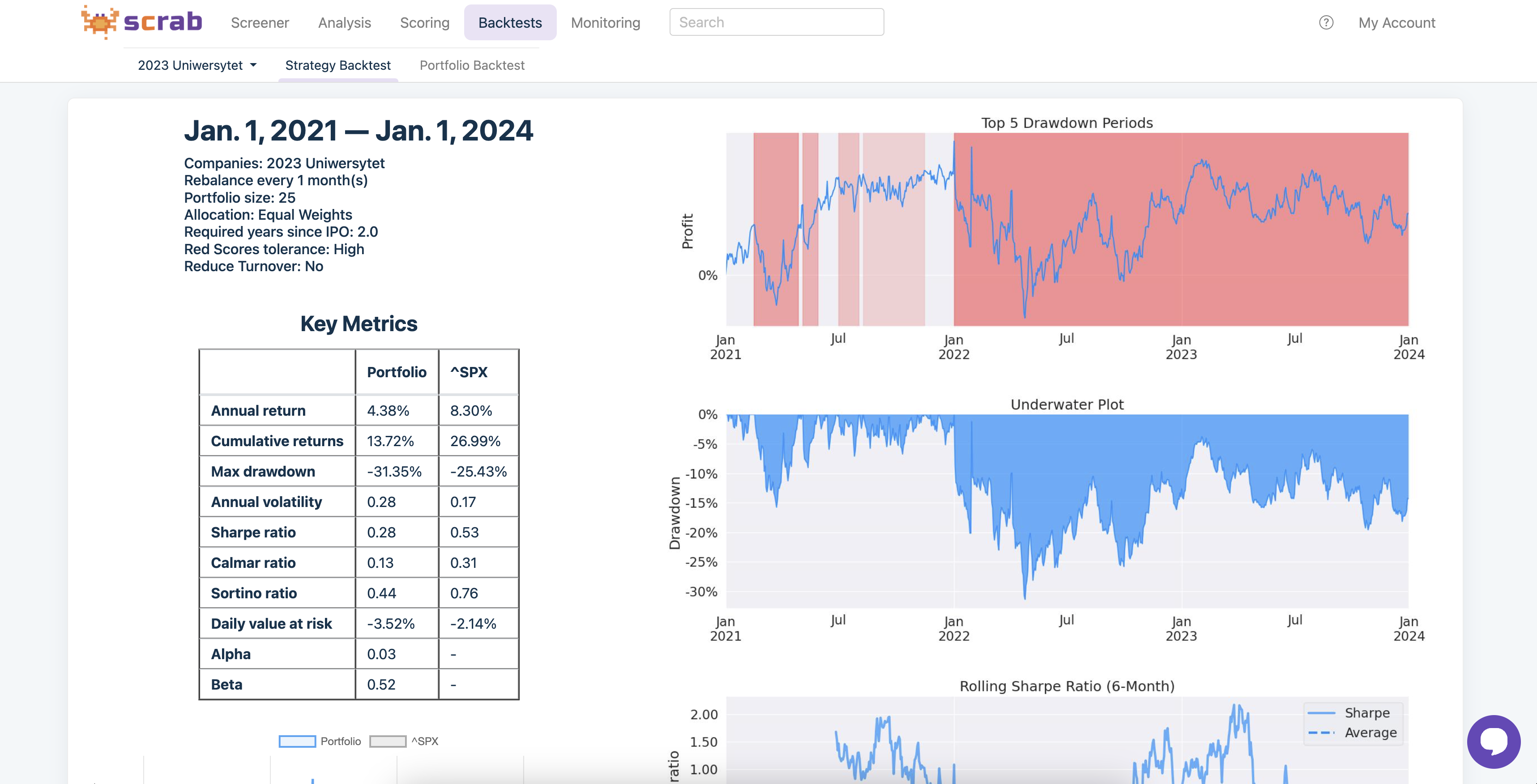This screenshot has width=1537, height=784.
Task: Click the Portfolio blue legend swatch
Action: click(297, 741)
